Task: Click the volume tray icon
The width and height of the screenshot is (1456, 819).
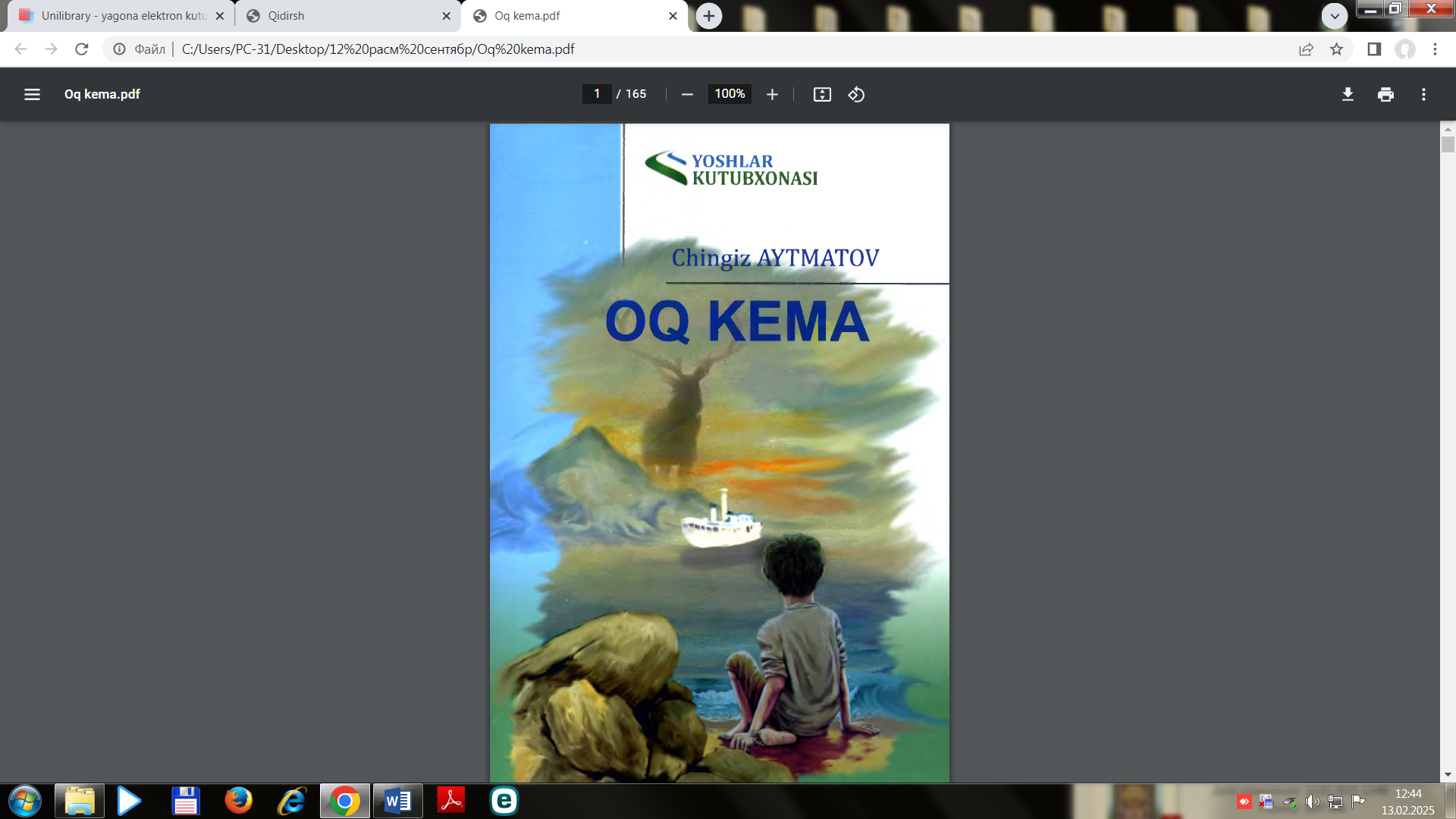Action: tap(1313, 802)
